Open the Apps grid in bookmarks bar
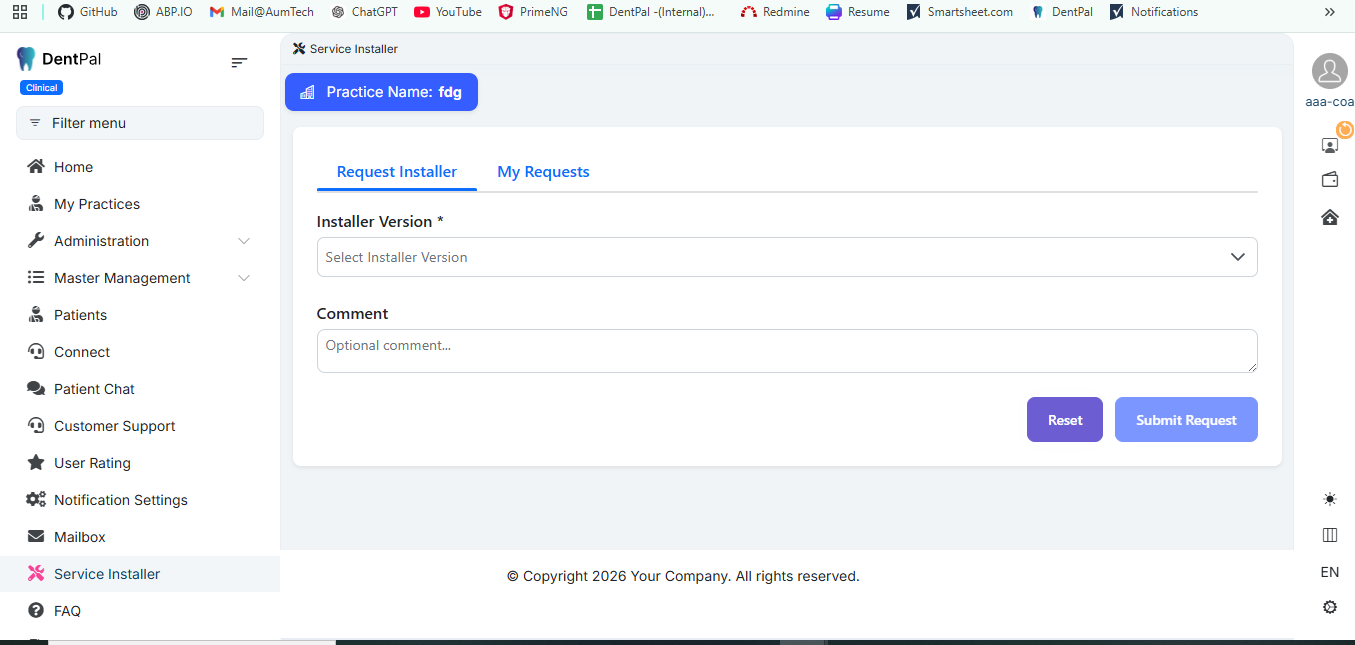This screenshot has width=1355, height=645. pos(20,12)
